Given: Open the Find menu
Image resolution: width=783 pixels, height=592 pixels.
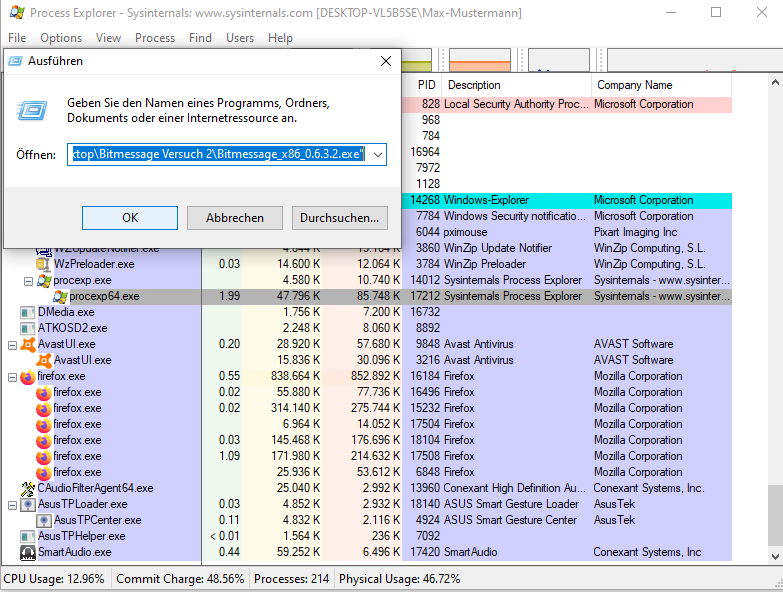Looking at the screenshot, I should [x=200, y=38].
